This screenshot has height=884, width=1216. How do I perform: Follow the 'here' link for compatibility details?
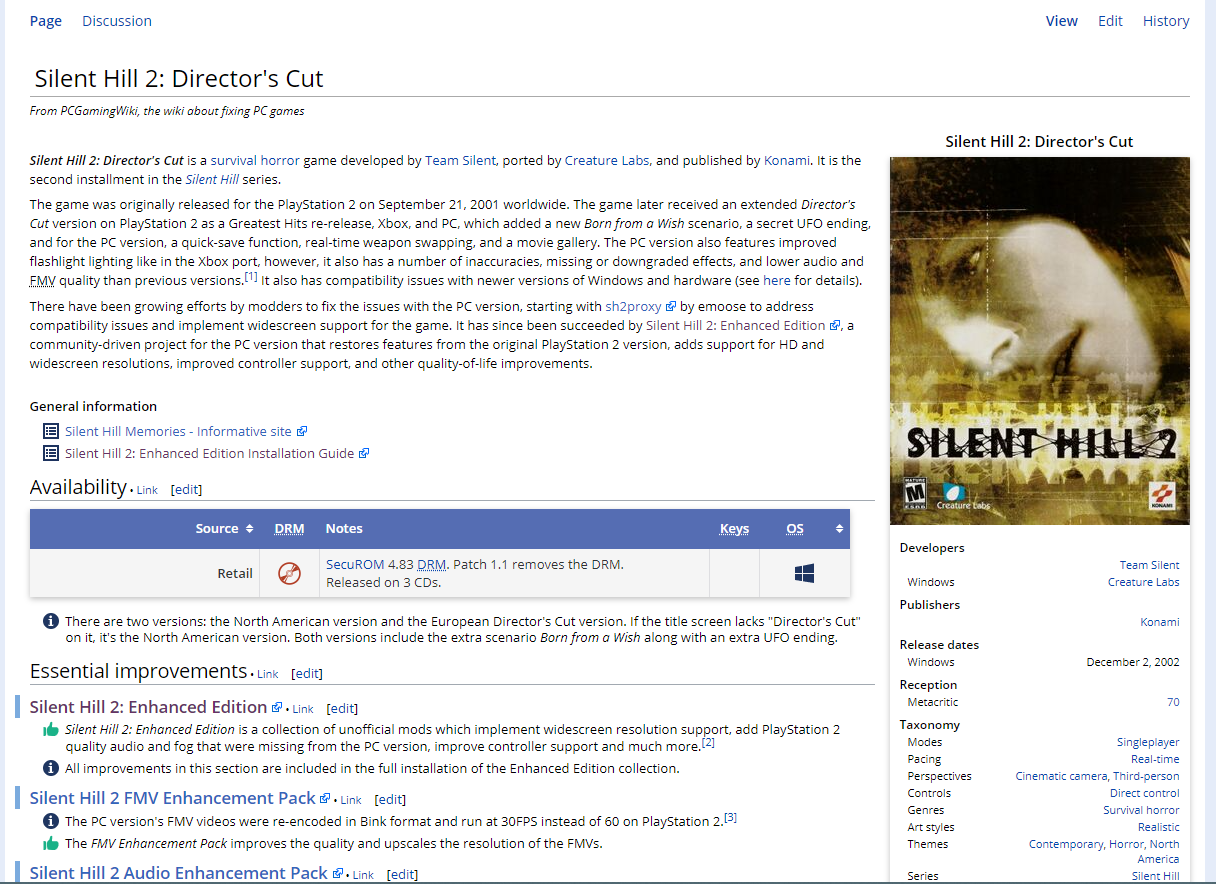pyautogui.click(x=776, y=281)
